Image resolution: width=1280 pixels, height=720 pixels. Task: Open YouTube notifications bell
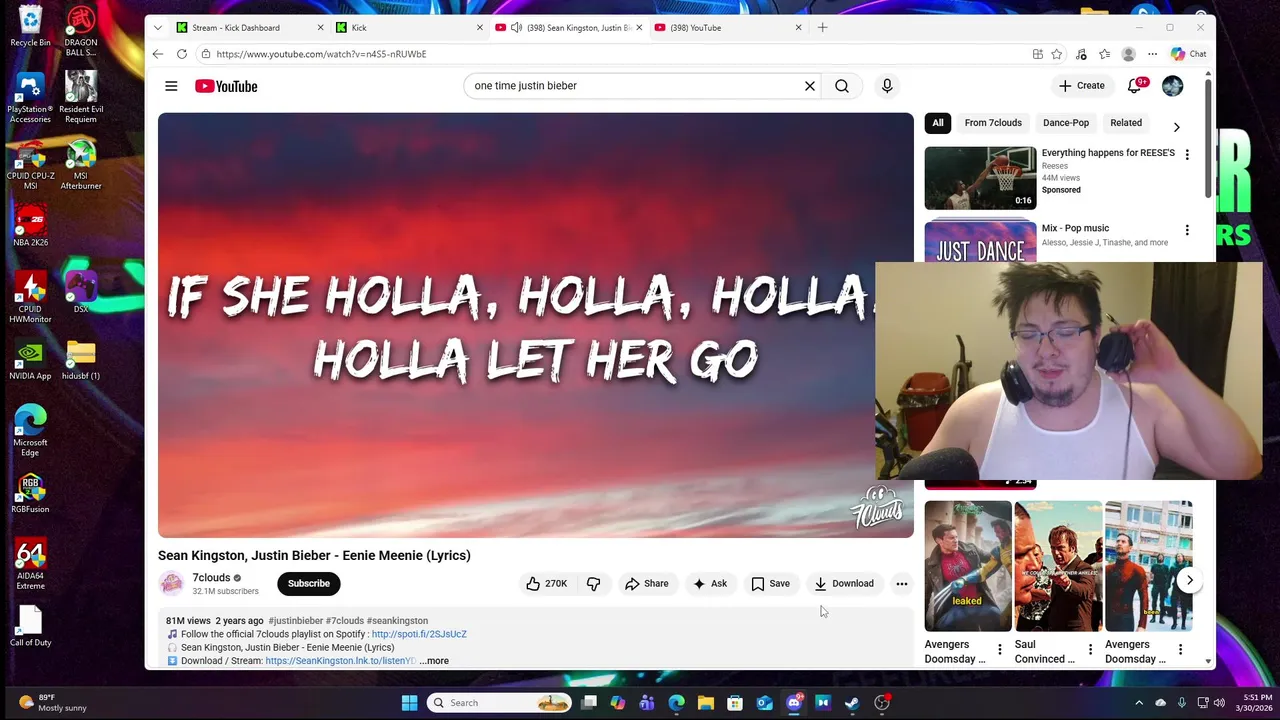click(1134, 86)
